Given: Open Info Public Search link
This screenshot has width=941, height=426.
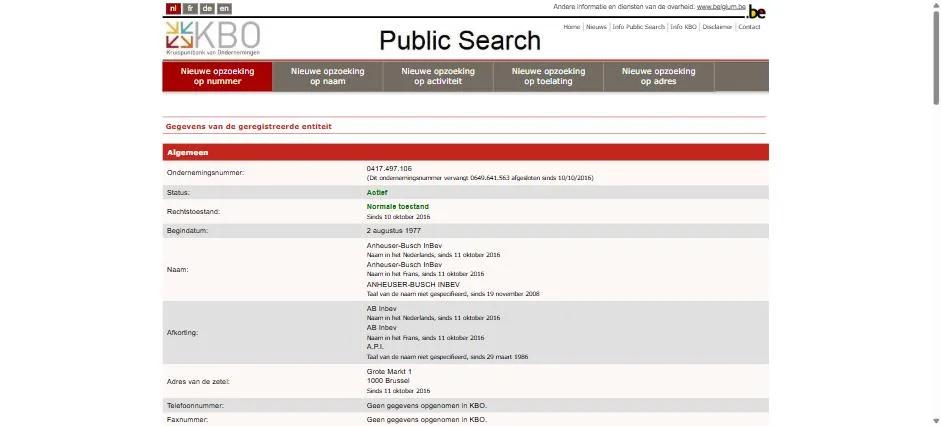Looking at the screenshot, I should pyautogui.click(x=639, y=27).
